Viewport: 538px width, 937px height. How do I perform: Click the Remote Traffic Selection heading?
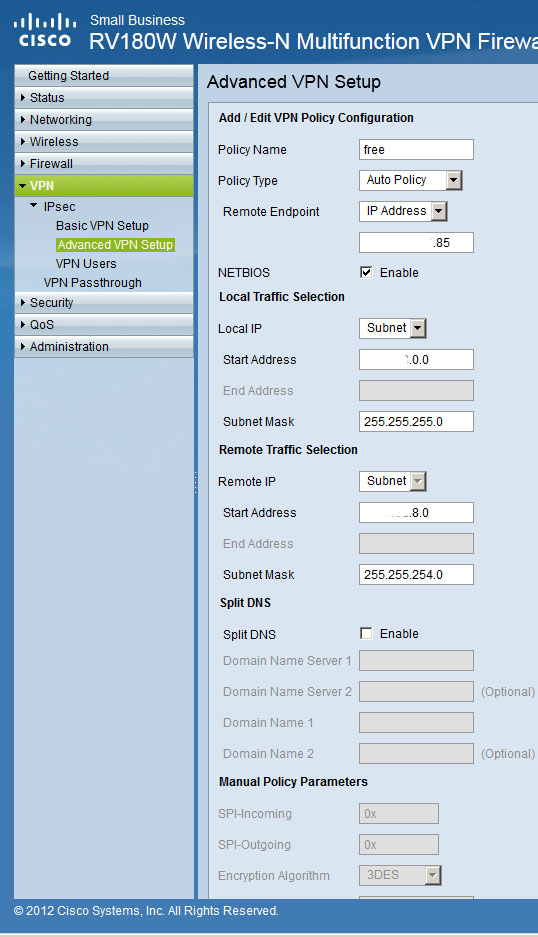point(288,450)
